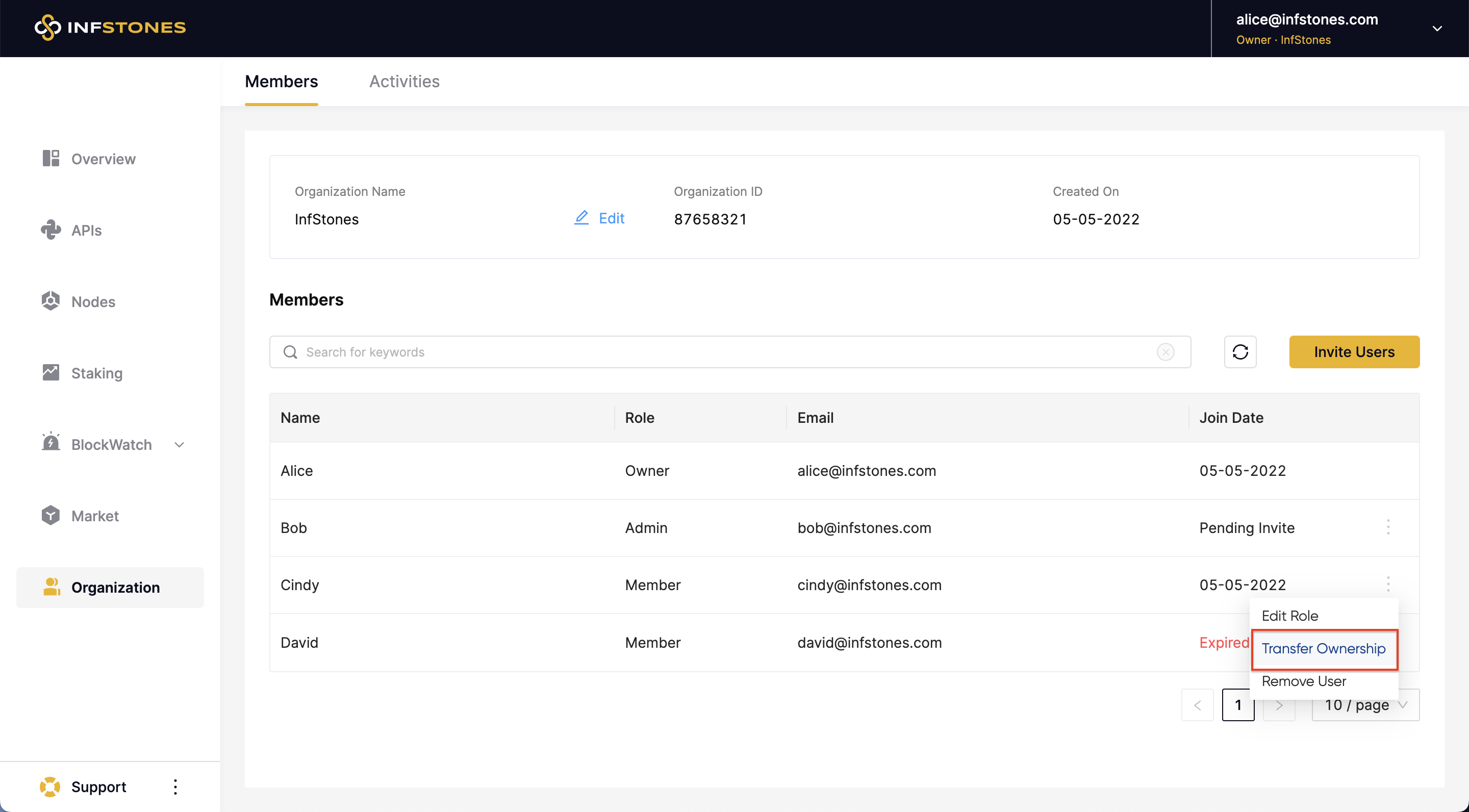The image size is (1469, 812).
Task: Refresh the members list
Action: coord(1240,352)
